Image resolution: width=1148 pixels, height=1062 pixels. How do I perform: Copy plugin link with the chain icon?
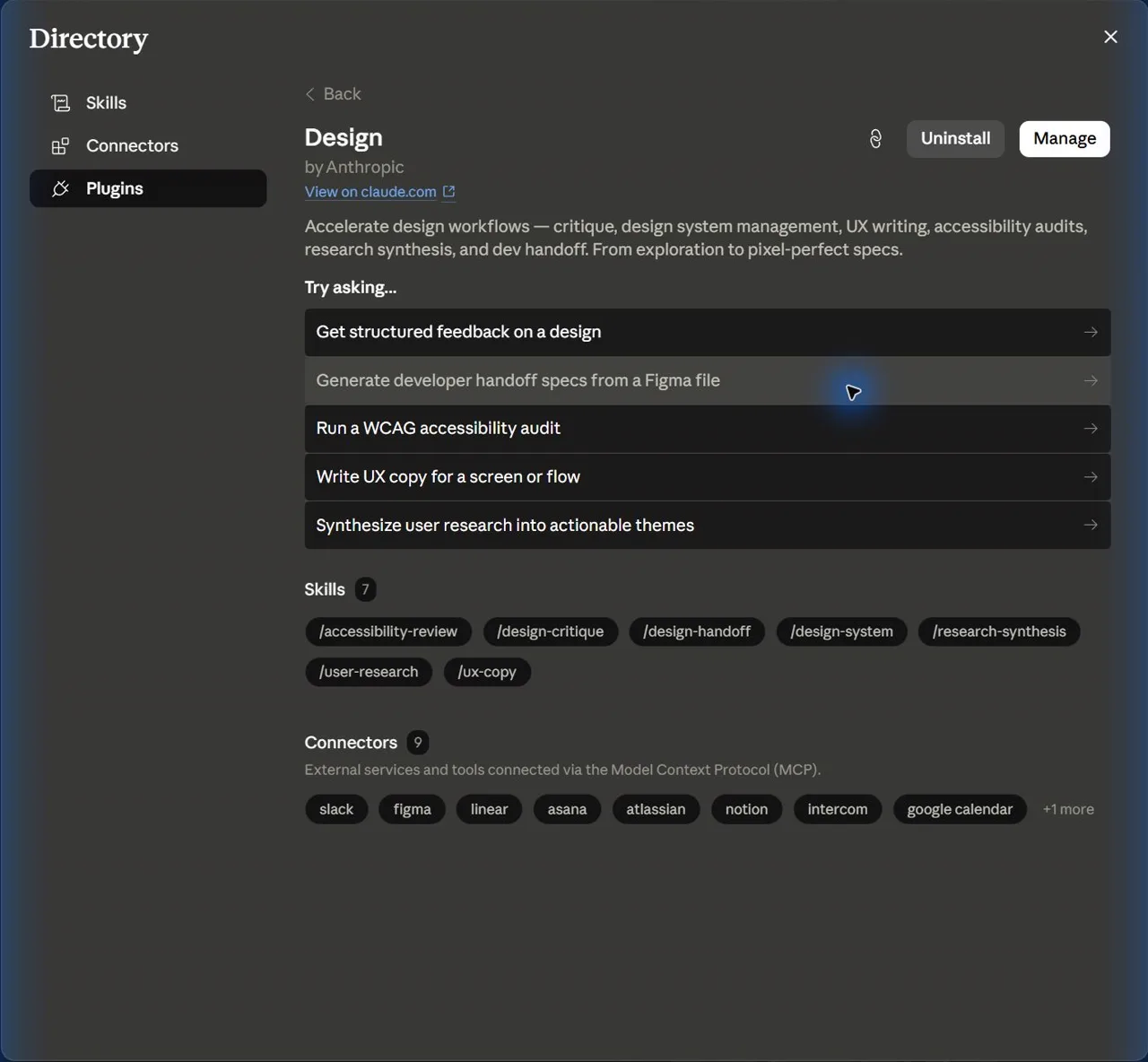876,139
